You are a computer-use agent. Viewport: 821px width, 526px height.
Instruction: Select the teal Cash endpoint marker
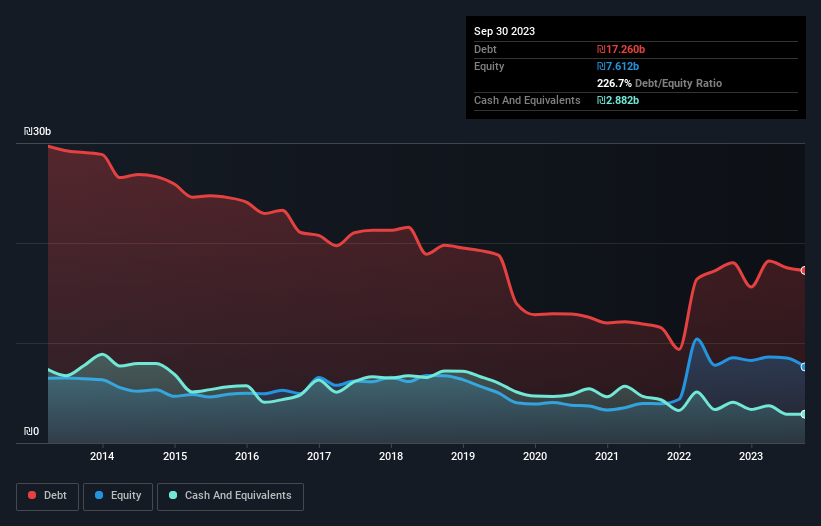pyautogui.click(x=804, y=414)
